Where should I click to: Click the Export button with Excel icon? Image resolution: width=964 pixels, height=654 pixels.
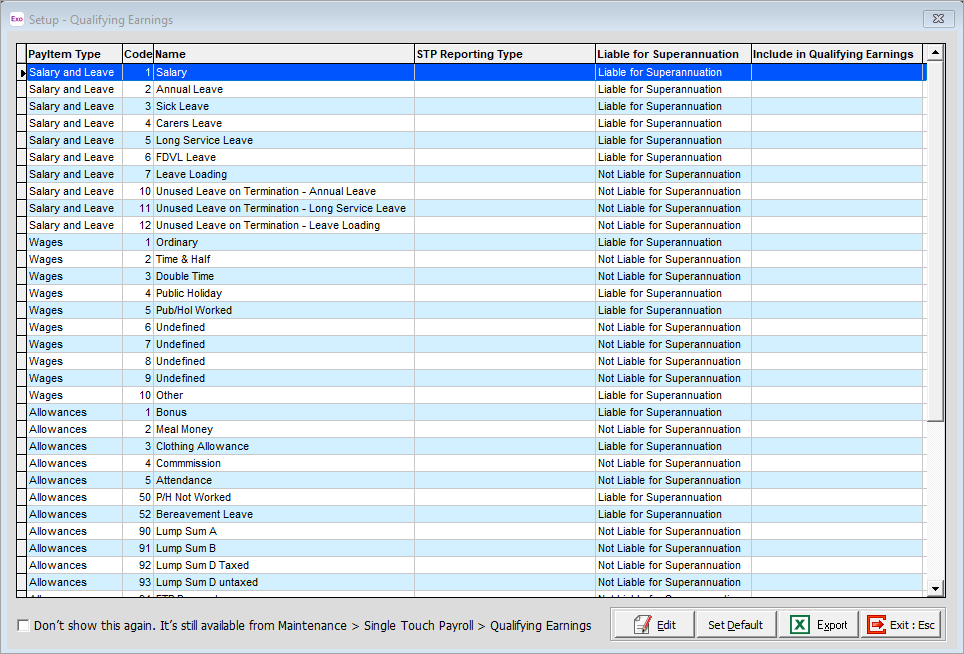(818, 625)
